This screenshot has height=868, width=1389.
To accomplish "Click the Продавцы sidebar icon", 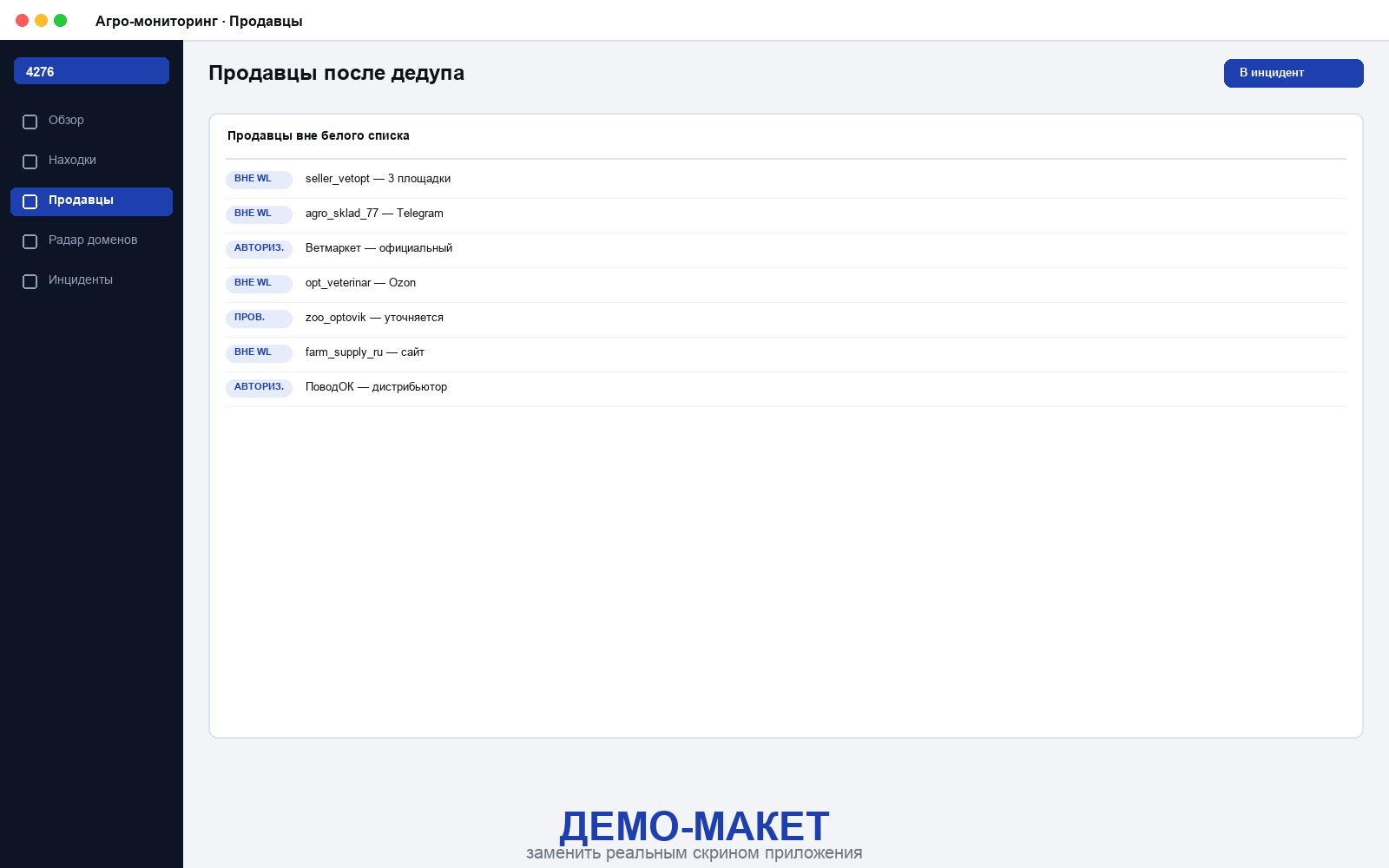I will (x=30, y=201).
